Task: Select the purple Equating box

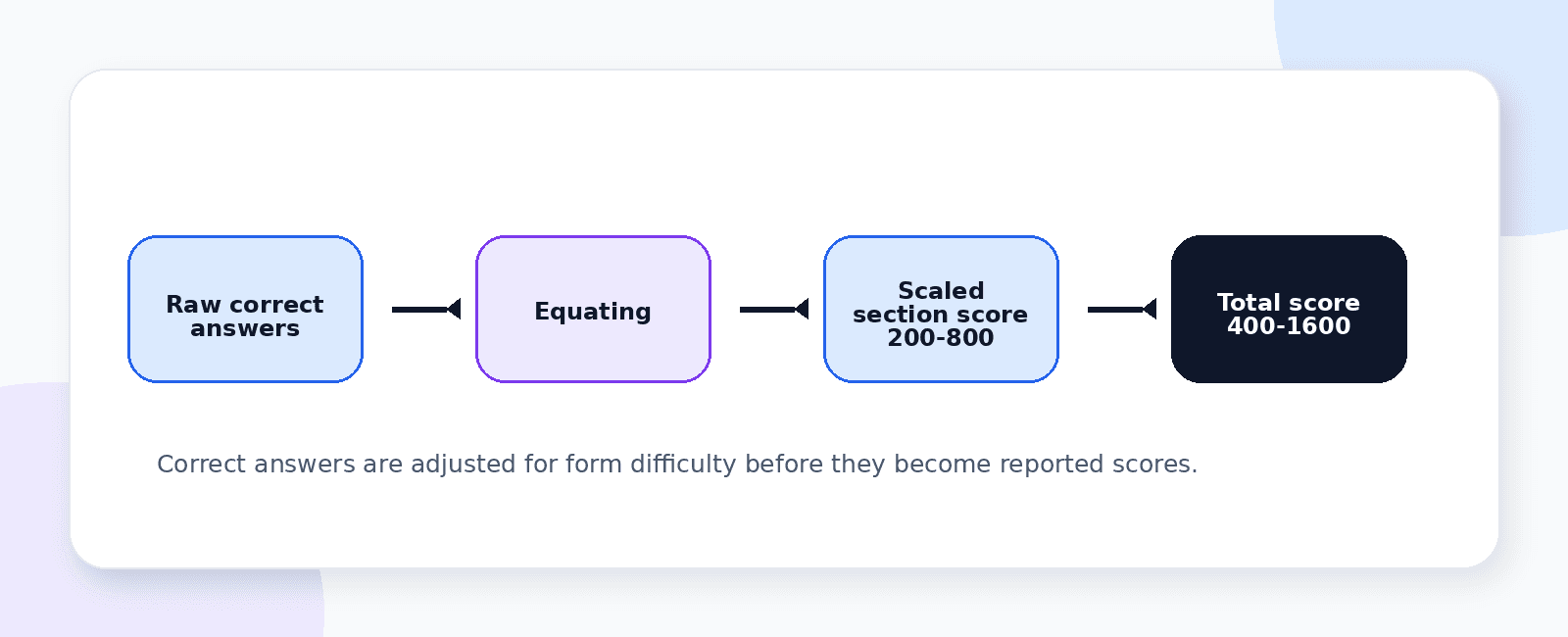Action: pos(593,309)
